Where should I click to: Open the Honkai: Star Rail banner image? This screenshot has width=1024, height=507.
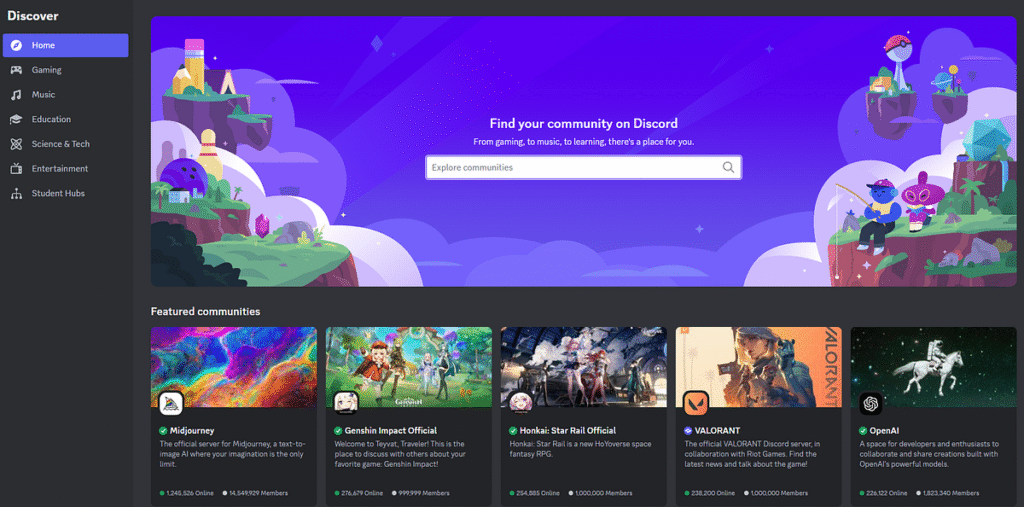tap(584, 367)
